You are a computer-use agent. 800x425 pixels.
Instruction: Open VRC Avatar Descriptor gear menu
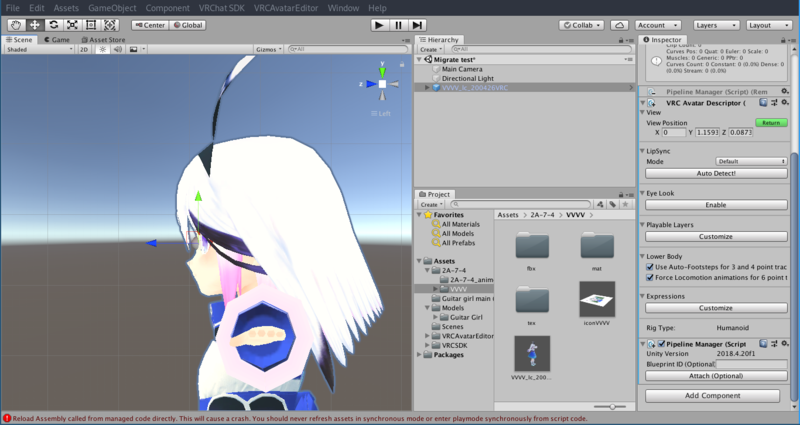[785, 103]
